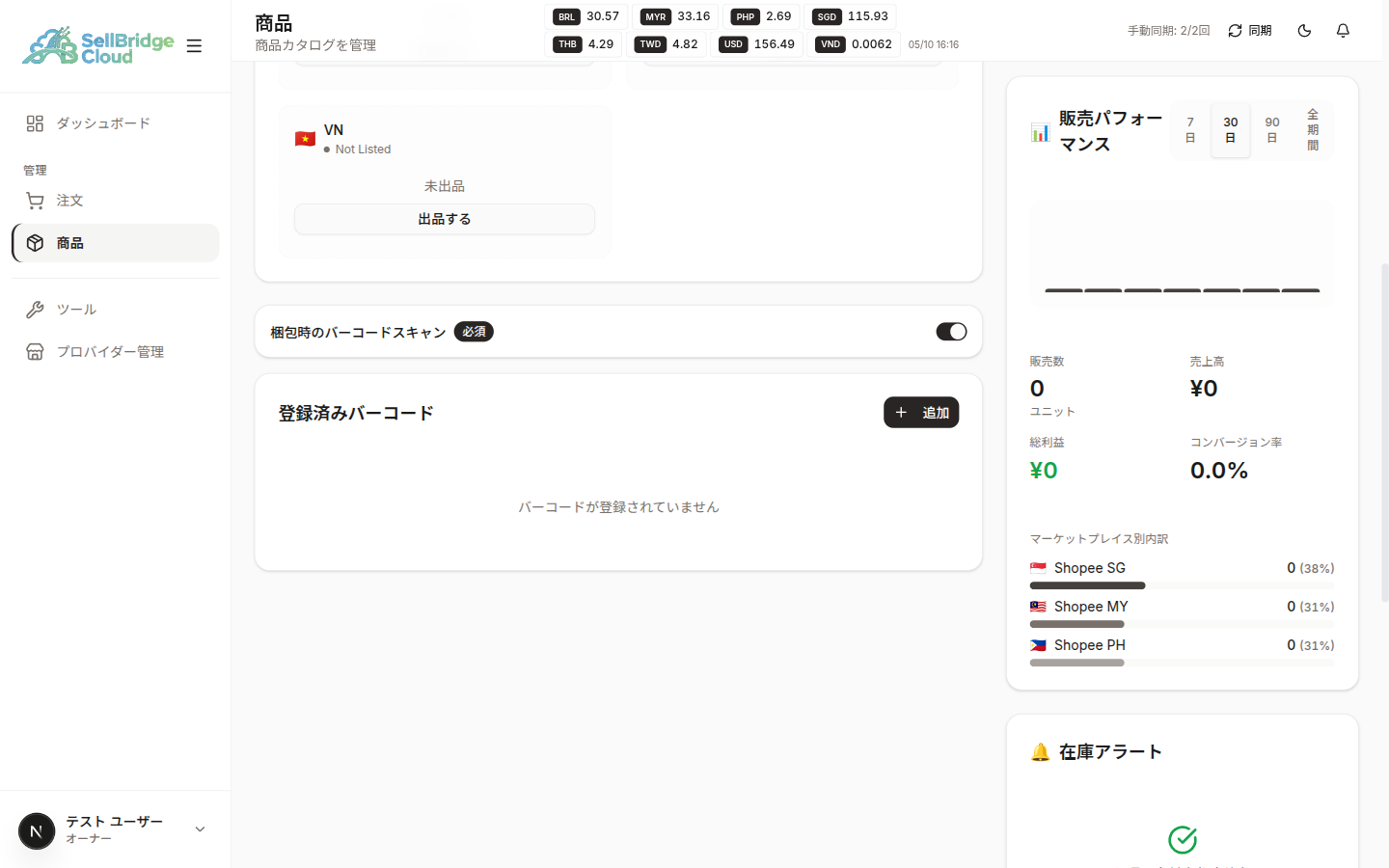
Task: Click the dashboard grid icon
Action: (x=35, y=123)
